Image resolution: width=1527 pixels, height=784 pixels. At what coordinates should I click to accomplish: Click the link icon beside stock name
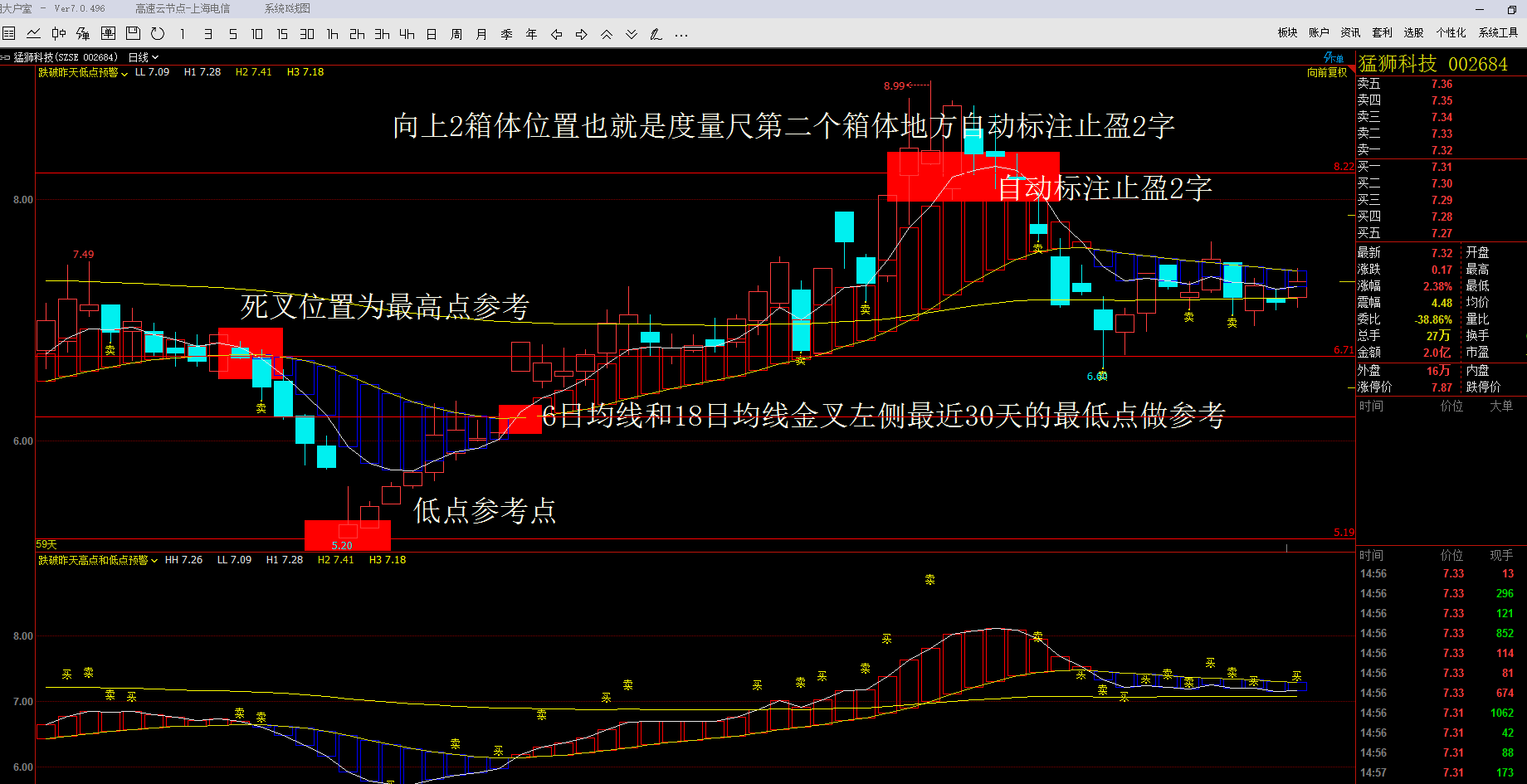click(5, 57)
